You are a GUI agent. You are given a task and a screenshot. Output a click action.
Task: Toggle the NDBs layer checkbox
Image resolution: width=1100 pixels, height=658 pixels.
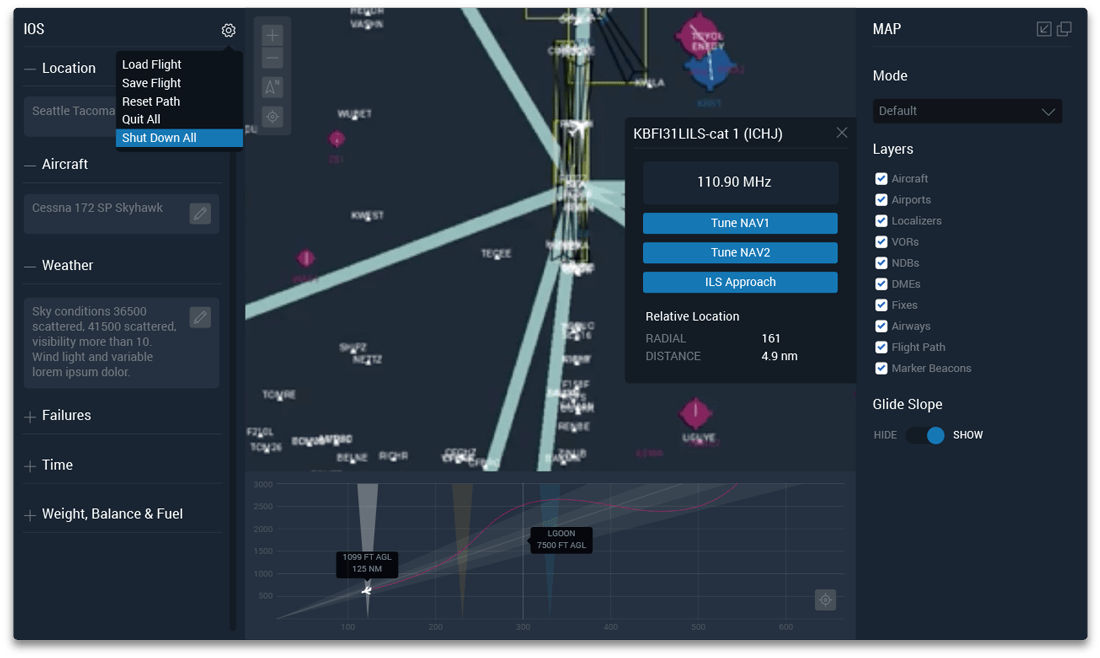881,263
